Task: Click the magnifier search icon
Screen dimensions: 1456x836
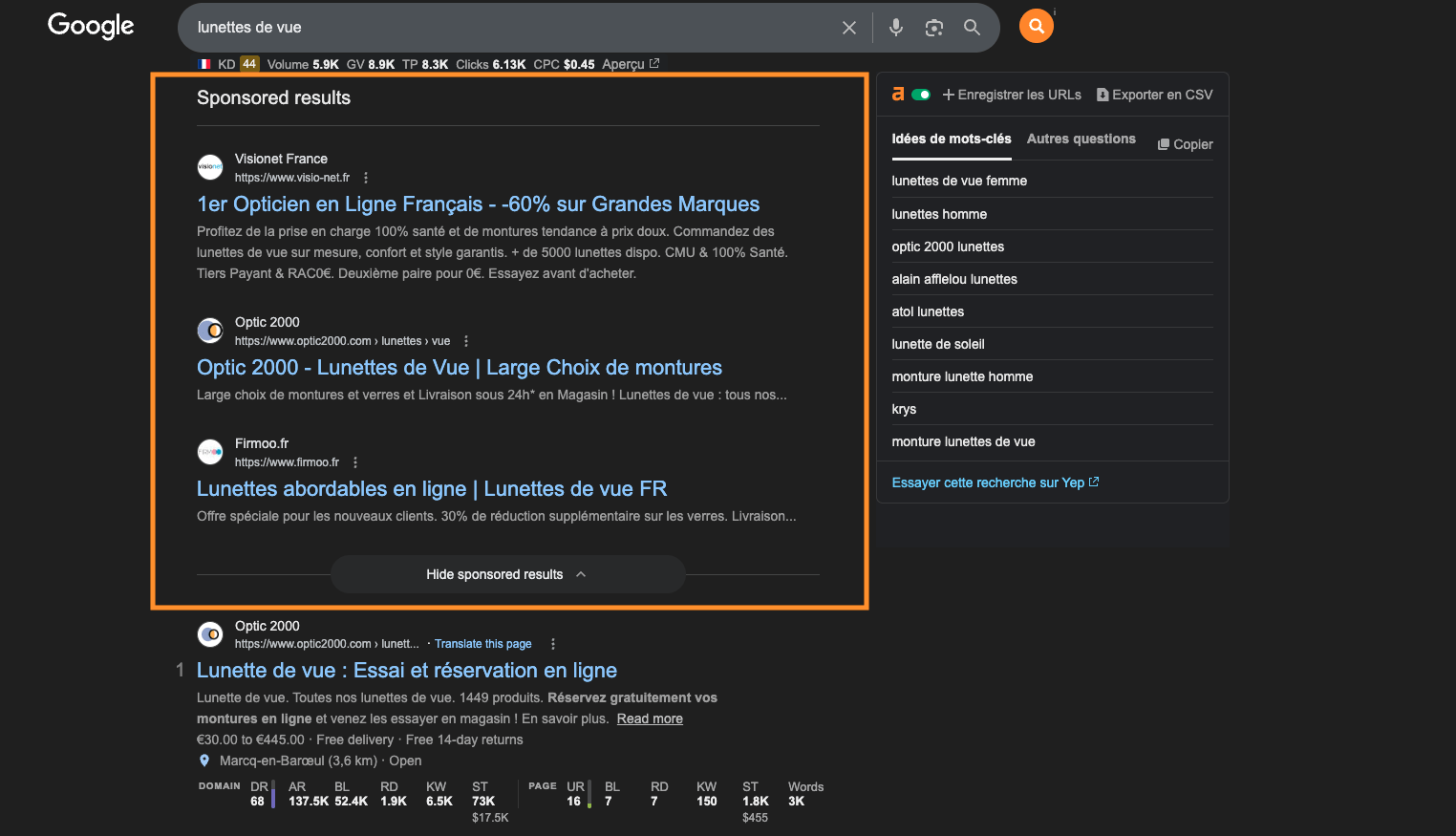Action: [972, 28]
